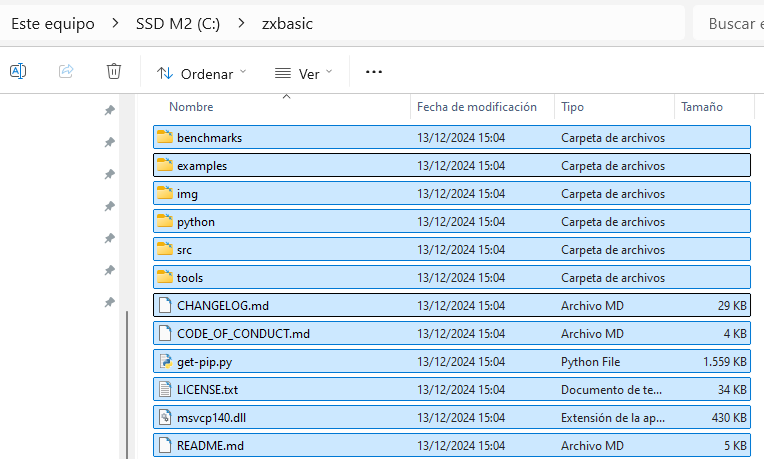This screenshot has height=459, width=764.
Task: Go to Este equipo in breadcrumb
Action: (x=53, y=23)
